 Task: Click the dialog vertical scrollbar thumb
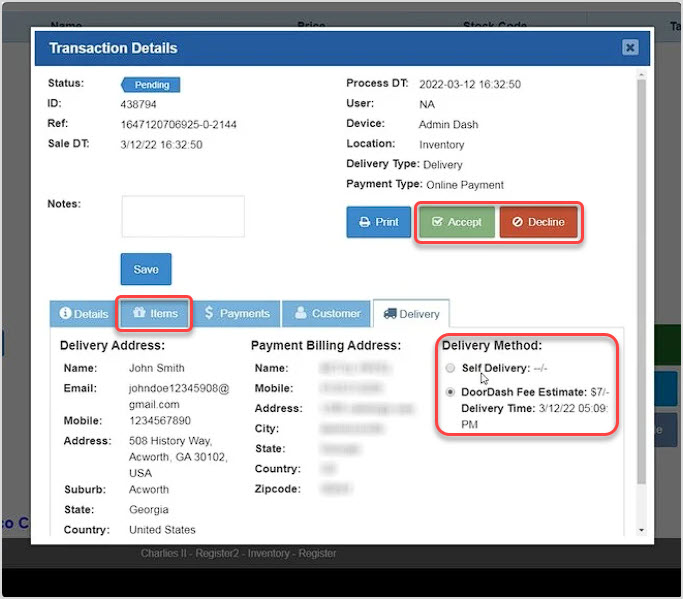pos(641,281)
